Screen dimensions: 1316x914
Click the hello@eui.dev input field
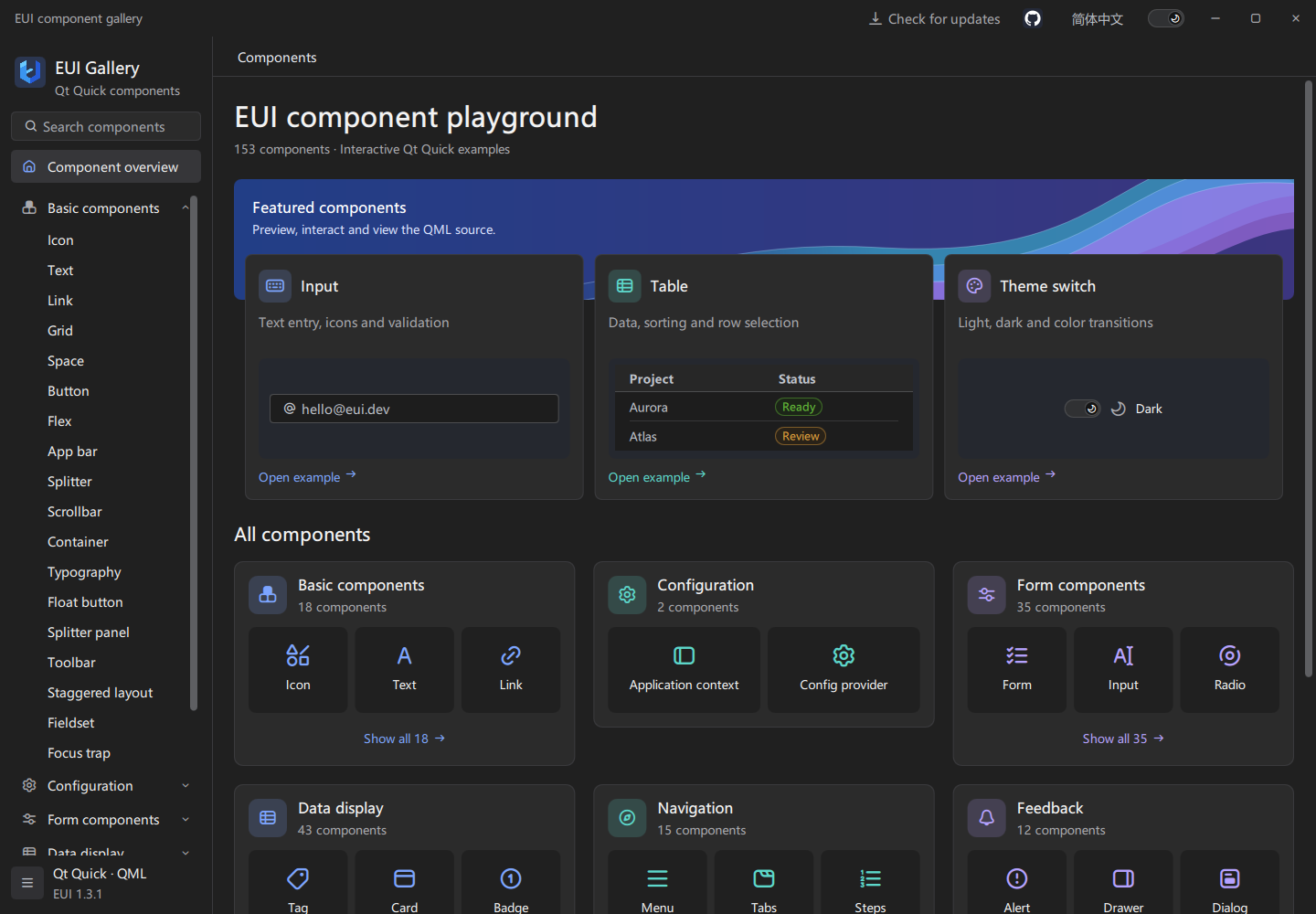[x=414, y=409]
